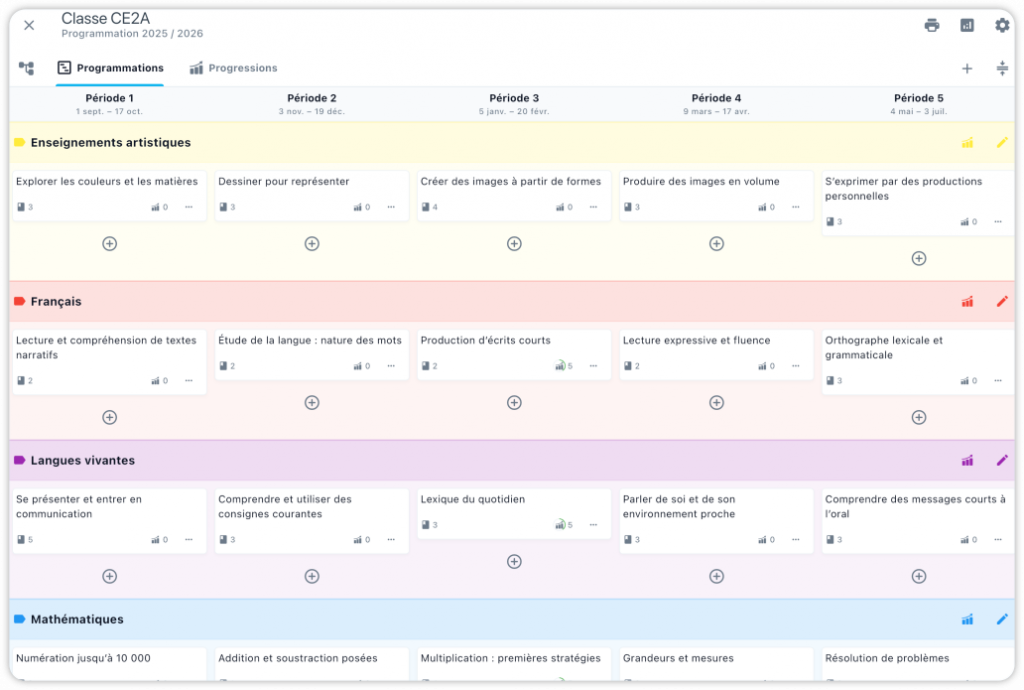Click the plus icon in the tab bar
The width and height of the screenshot is (1024, 690).
click(x=967, y=69)
